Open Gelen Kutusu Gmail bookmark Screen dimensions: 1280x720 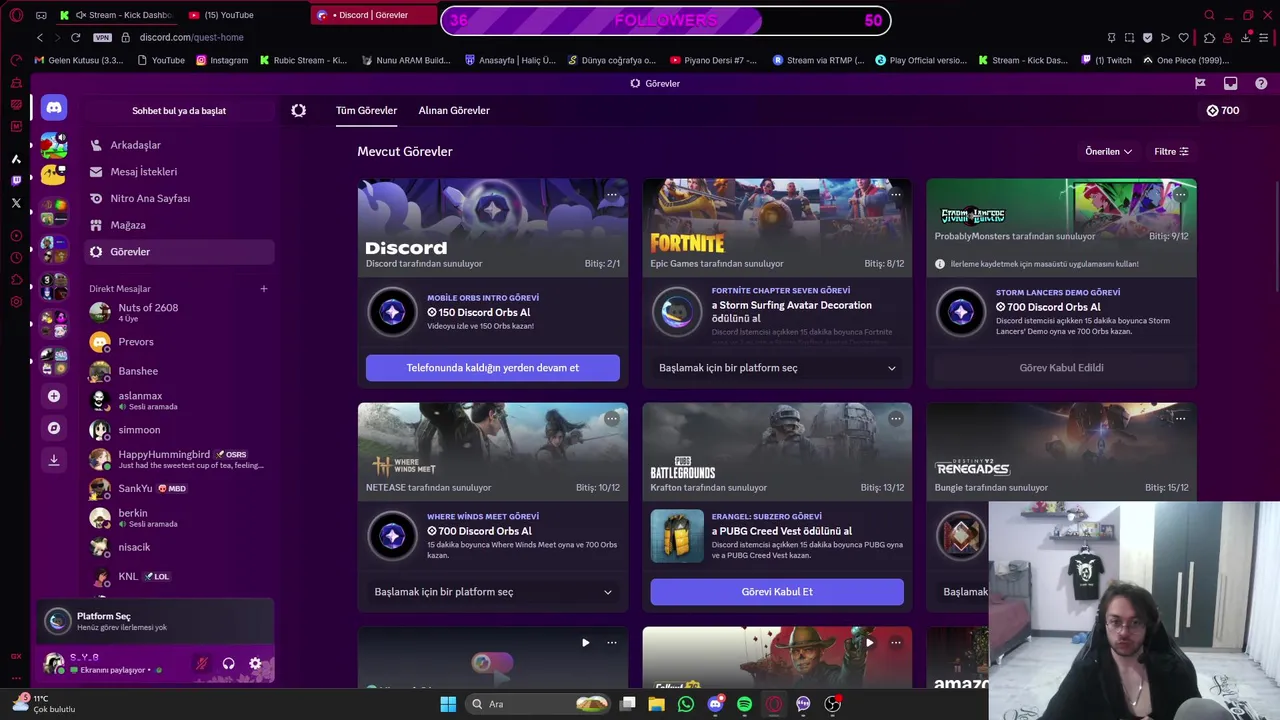click(x=79, y=60)
